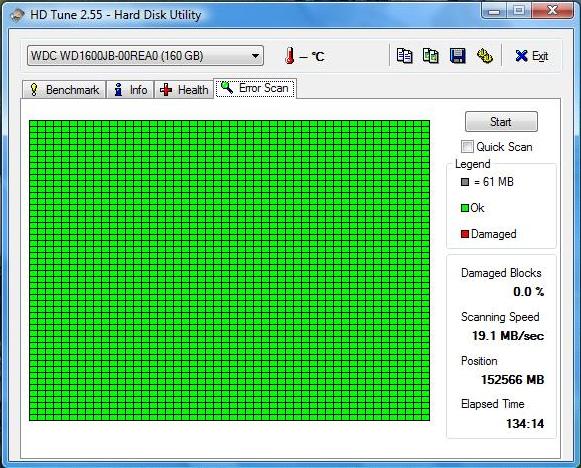Expand drive list using dropdown arrow
The width and height of the screenshot is (581, 468).
coord(255,56)
